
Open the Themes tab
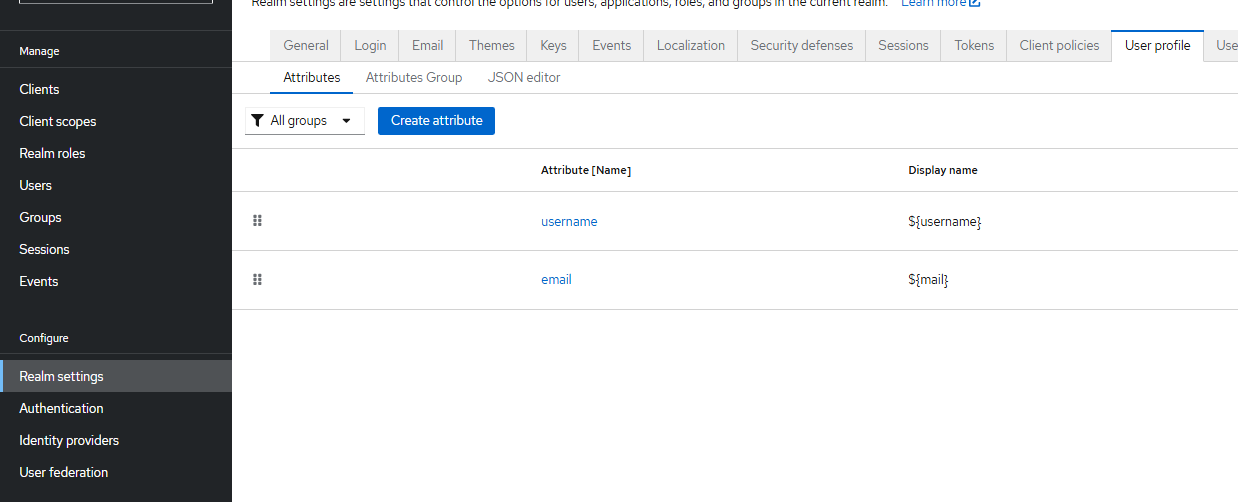(x=492, y=45)
